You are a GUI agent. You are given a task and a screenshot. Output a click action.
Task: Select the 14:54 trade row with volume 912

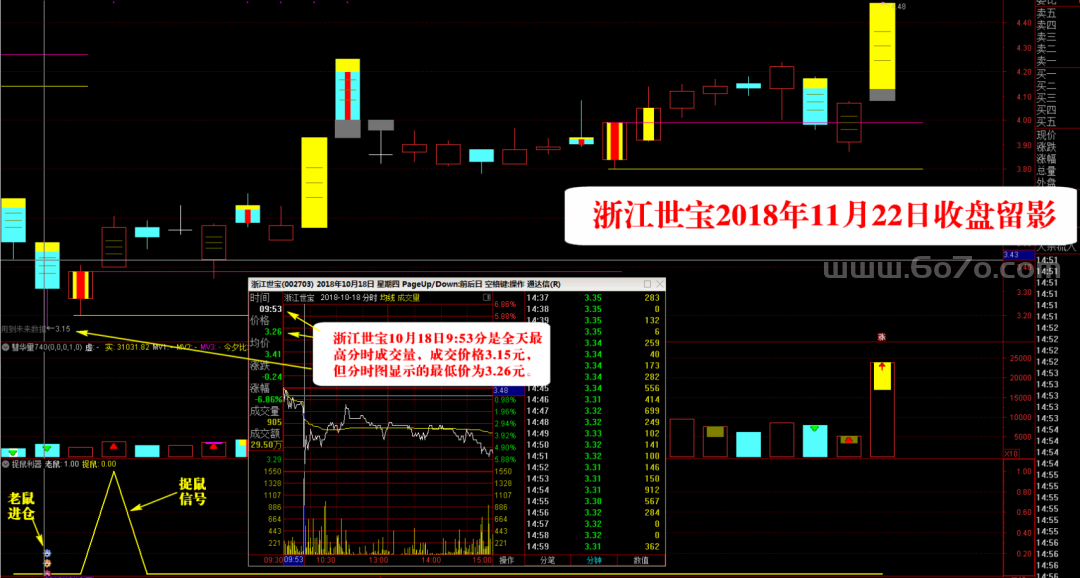(595, 489)
